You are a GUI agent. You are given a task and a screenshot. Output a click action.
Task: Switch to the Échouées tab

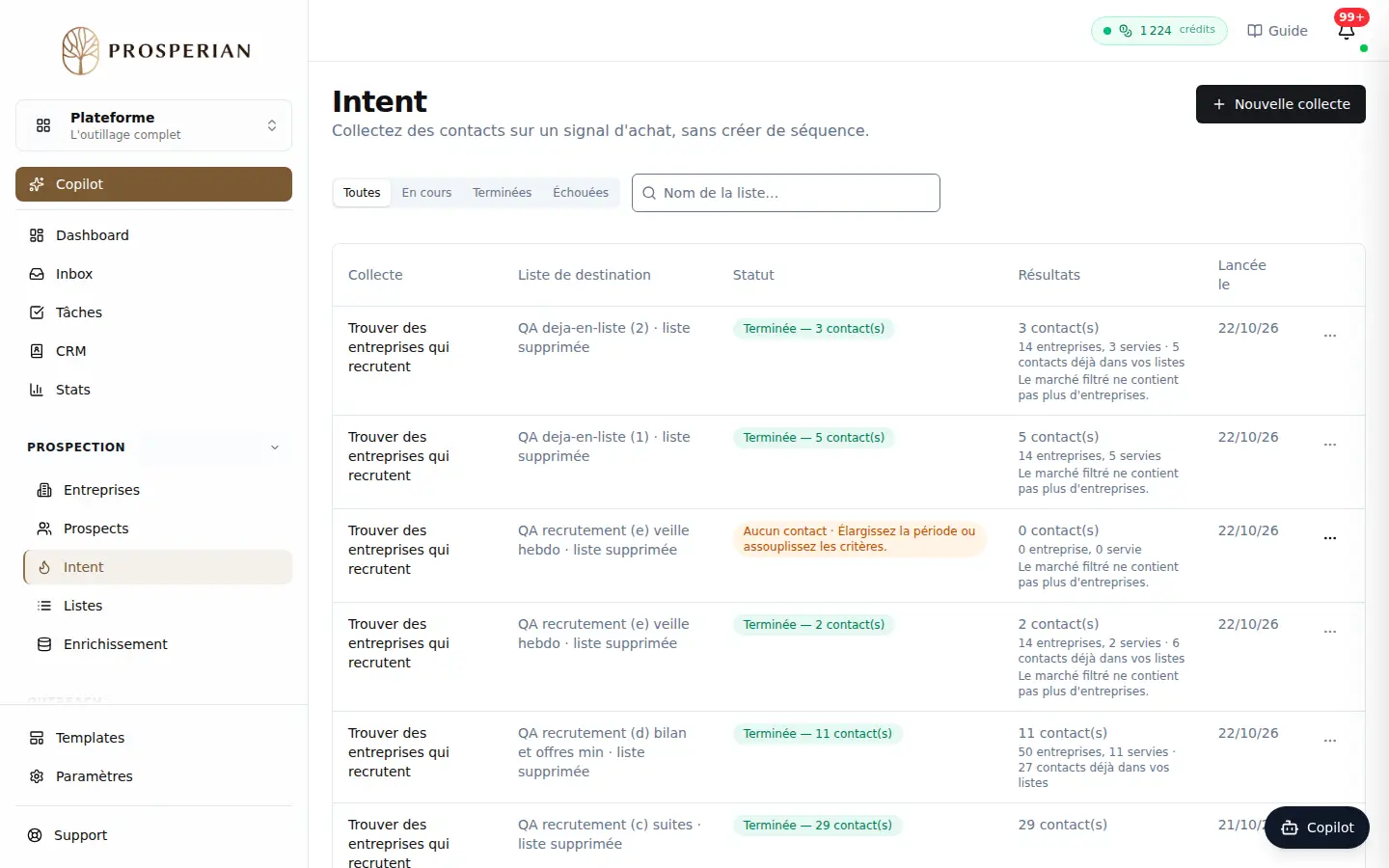coord(581,193)
